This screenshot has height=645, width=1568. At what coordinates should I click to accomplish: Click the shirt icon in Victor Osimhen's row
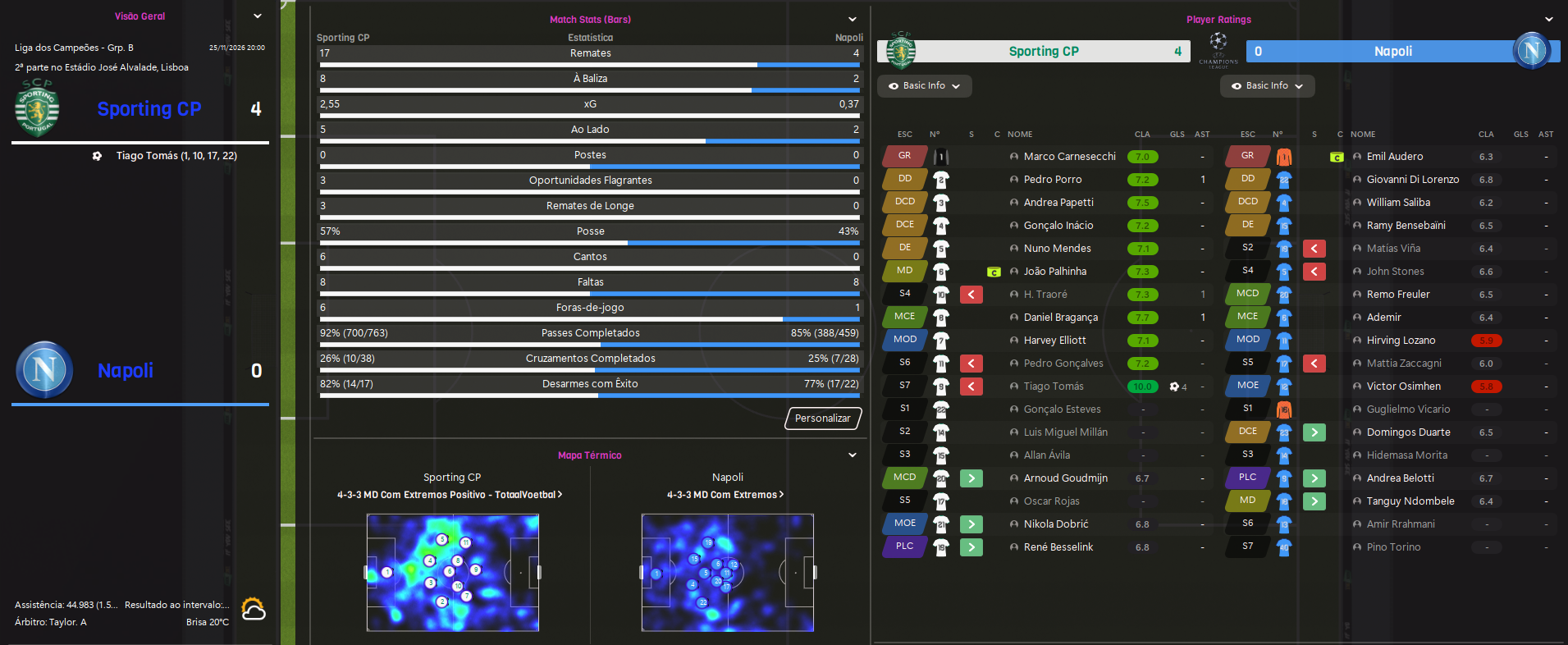tap(1284, 386)
